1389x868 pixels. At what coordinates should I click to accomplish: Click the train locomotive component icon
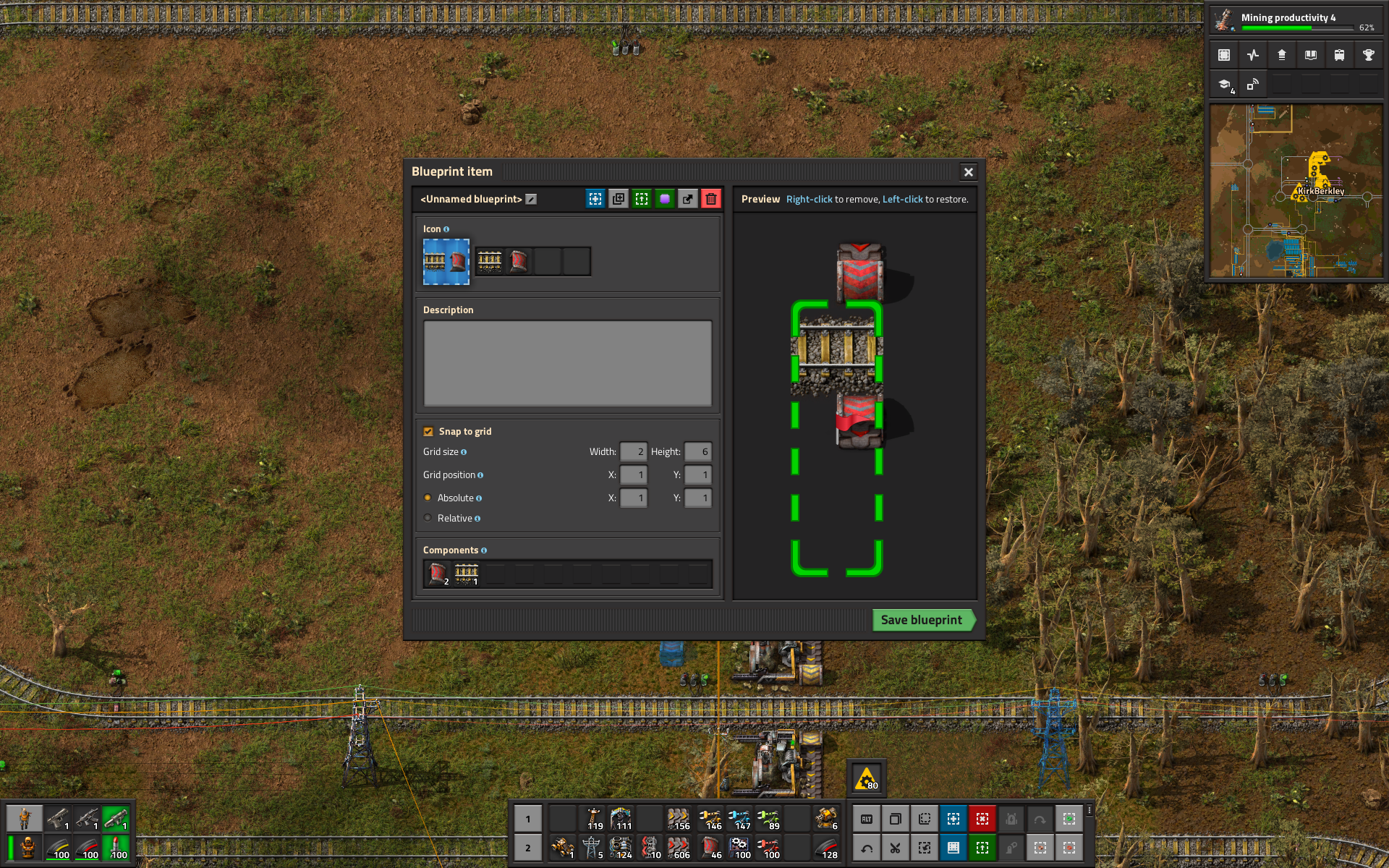(437, 572)
